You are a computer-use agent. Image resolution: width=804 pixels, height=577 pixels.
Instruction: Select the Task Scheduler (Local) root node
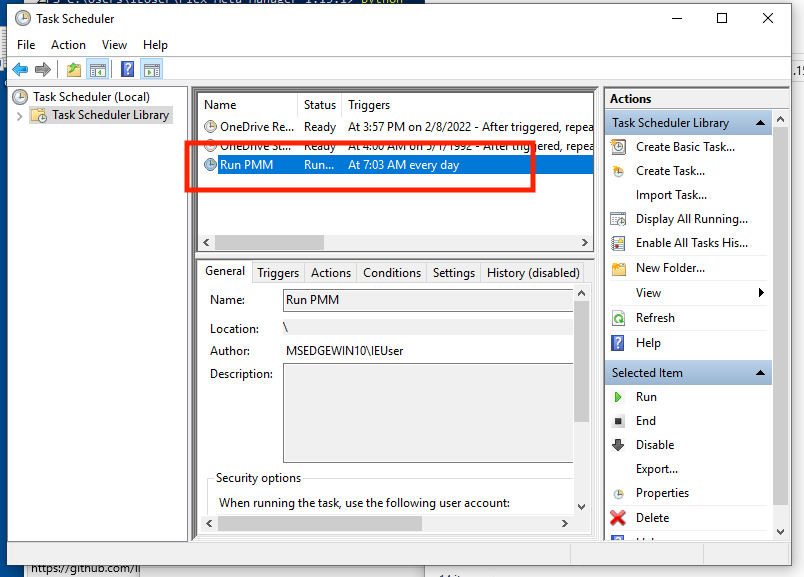91,97
